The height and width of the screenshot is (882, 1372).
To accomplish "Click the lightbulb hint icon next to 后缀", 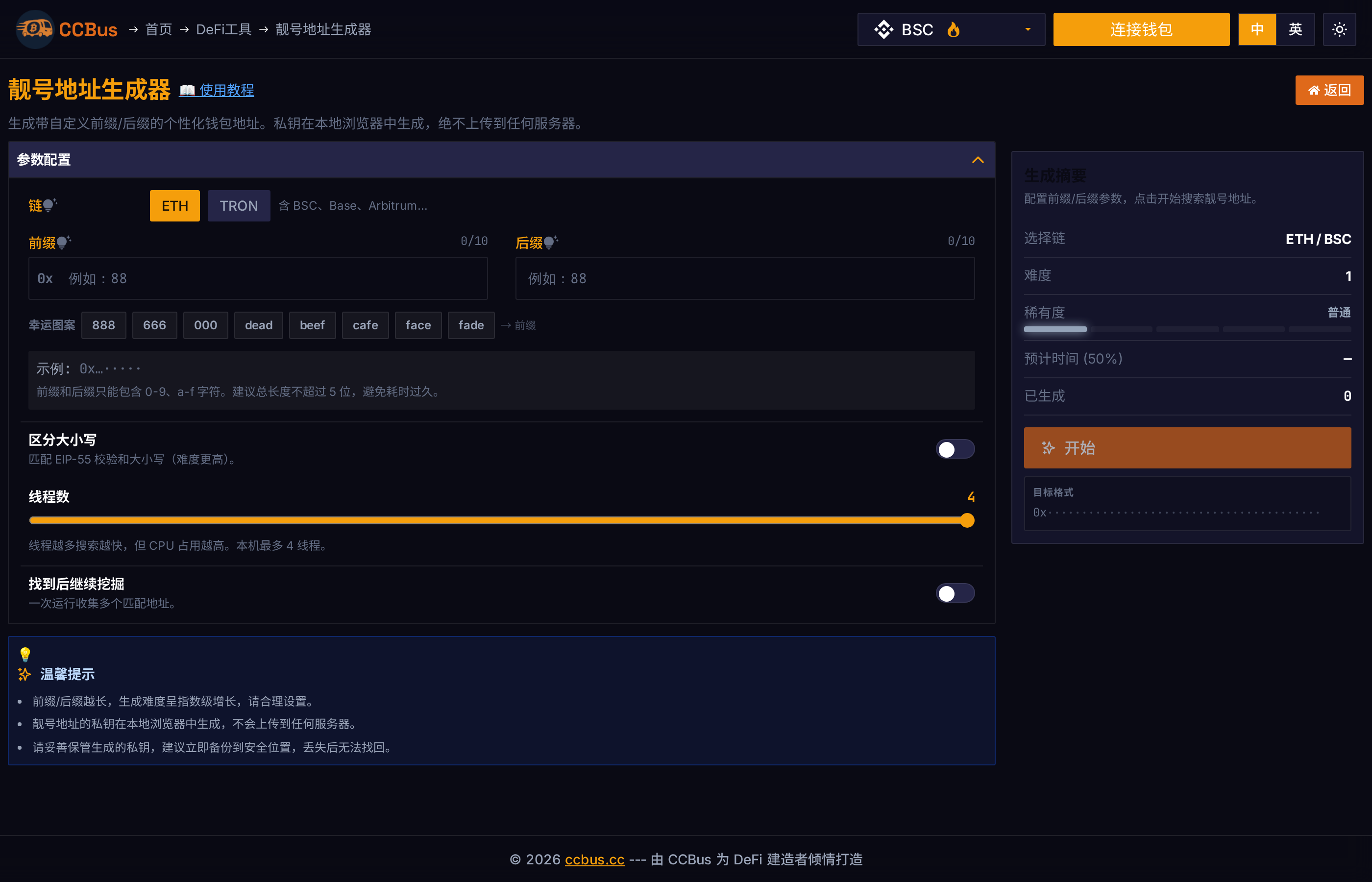I will [x=551, y=242].
